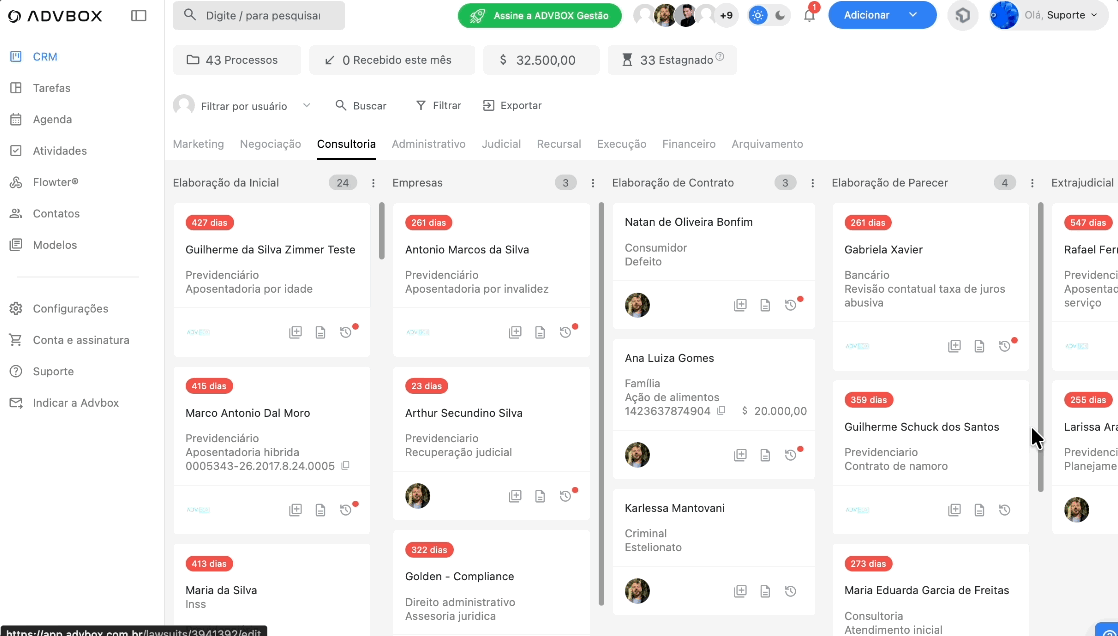
Task: Click the Exportar button
Action: (x=512, y=106)
